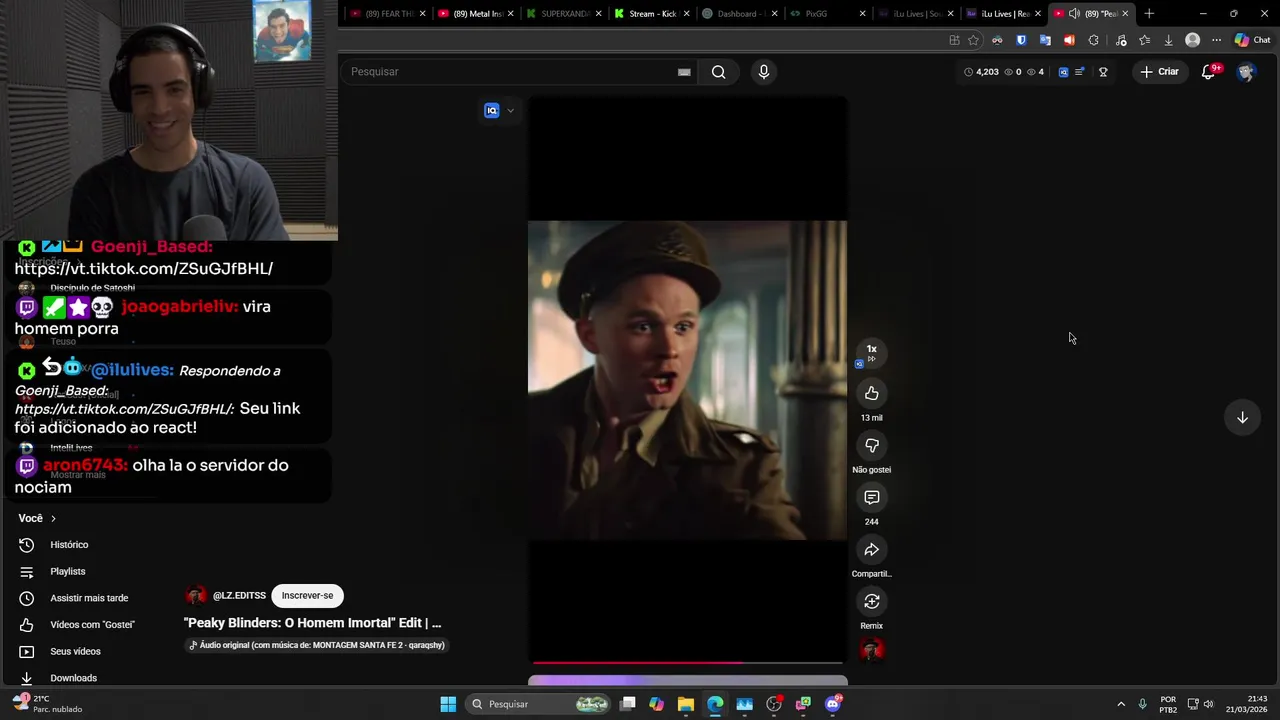Open the Remix icon
This screenshot has height=720, width=1280.
coord(872,601)
